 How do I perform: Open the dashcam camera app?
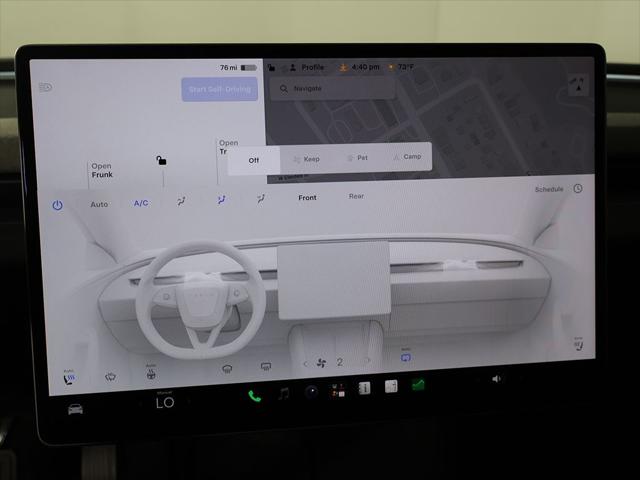[x=311, y=392]
